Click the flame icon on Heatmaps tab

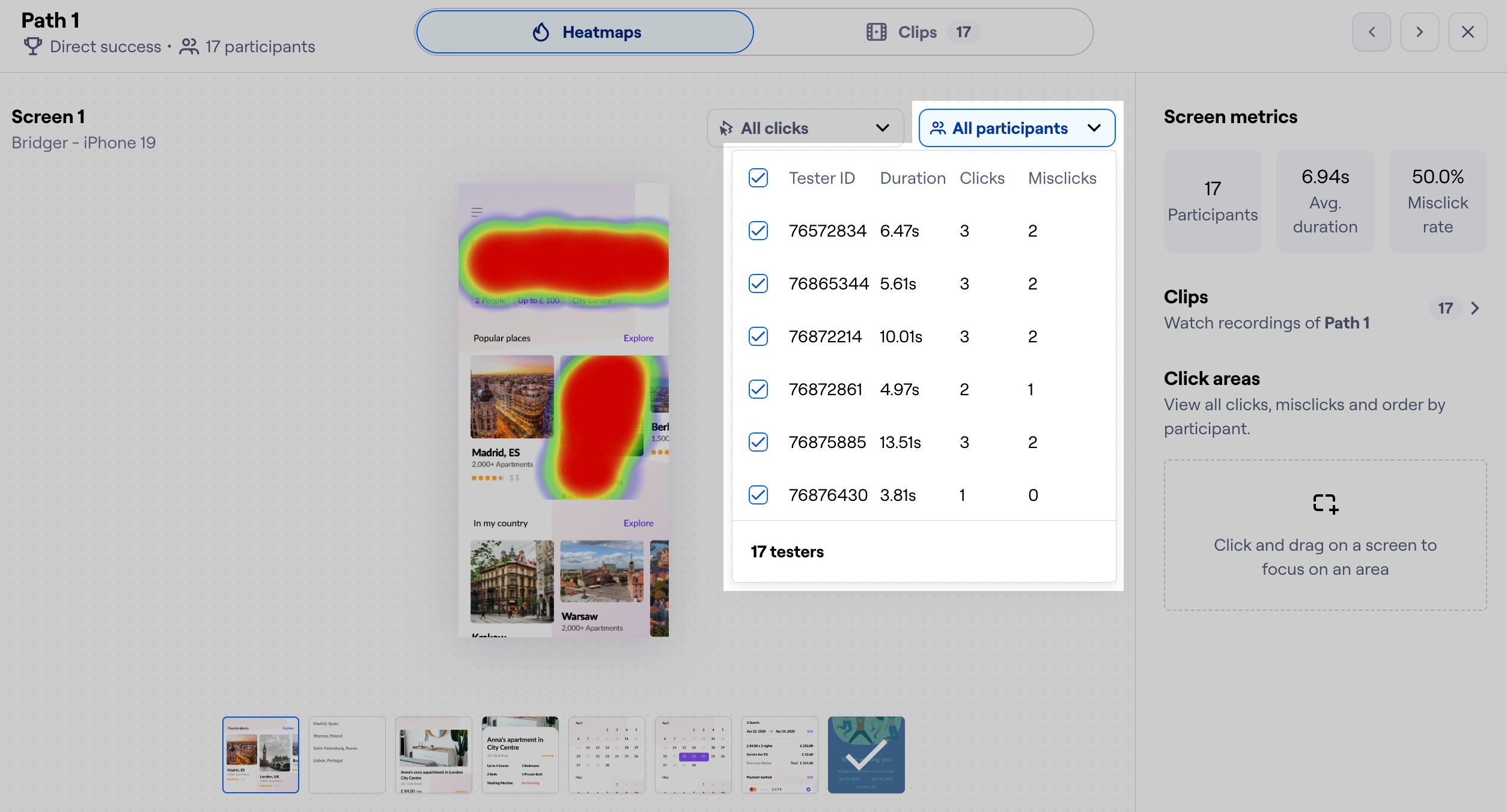point(541,32)
